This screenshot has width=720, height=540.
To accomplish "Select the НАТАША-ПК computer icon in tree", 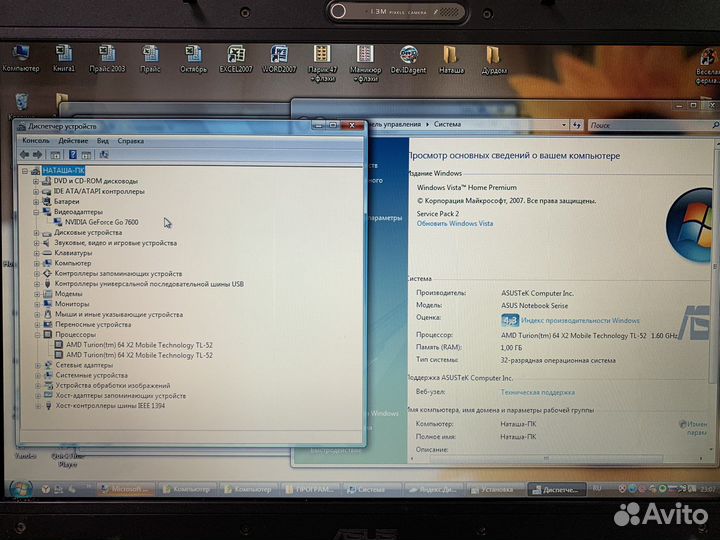I will point(36,171).
